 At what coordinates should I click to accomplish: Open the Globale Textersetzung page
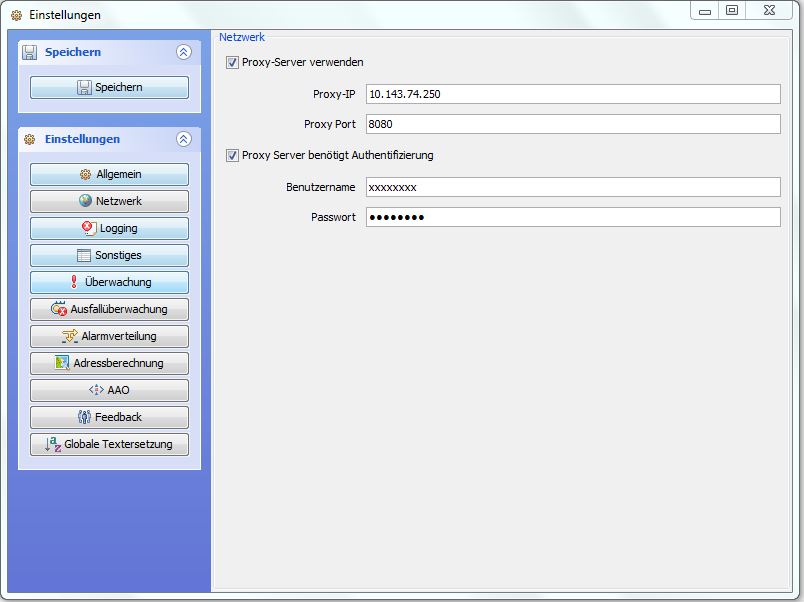109,444
